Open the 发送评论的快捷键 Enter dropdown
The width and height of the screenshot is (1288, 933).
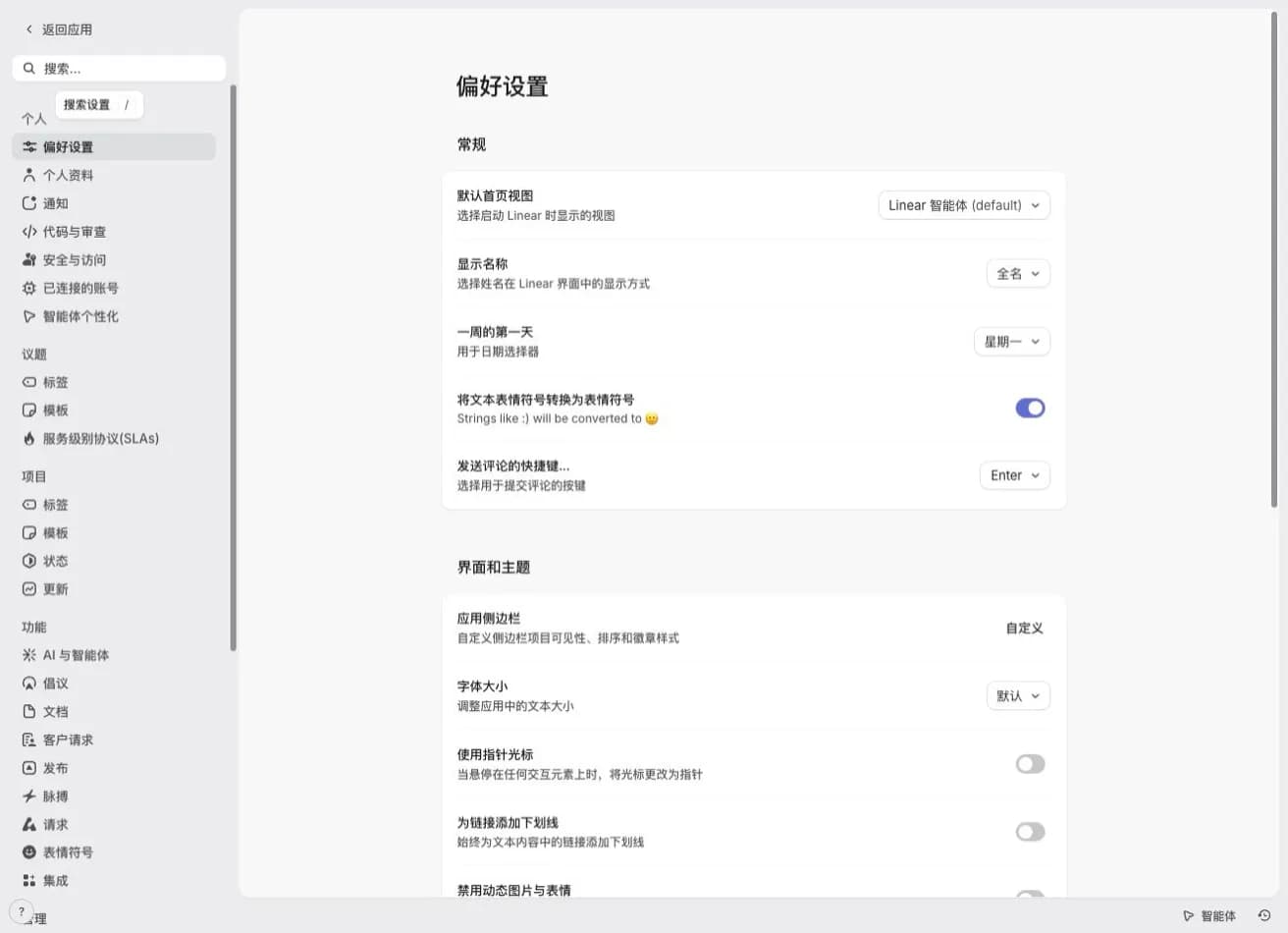[1015, 475]
